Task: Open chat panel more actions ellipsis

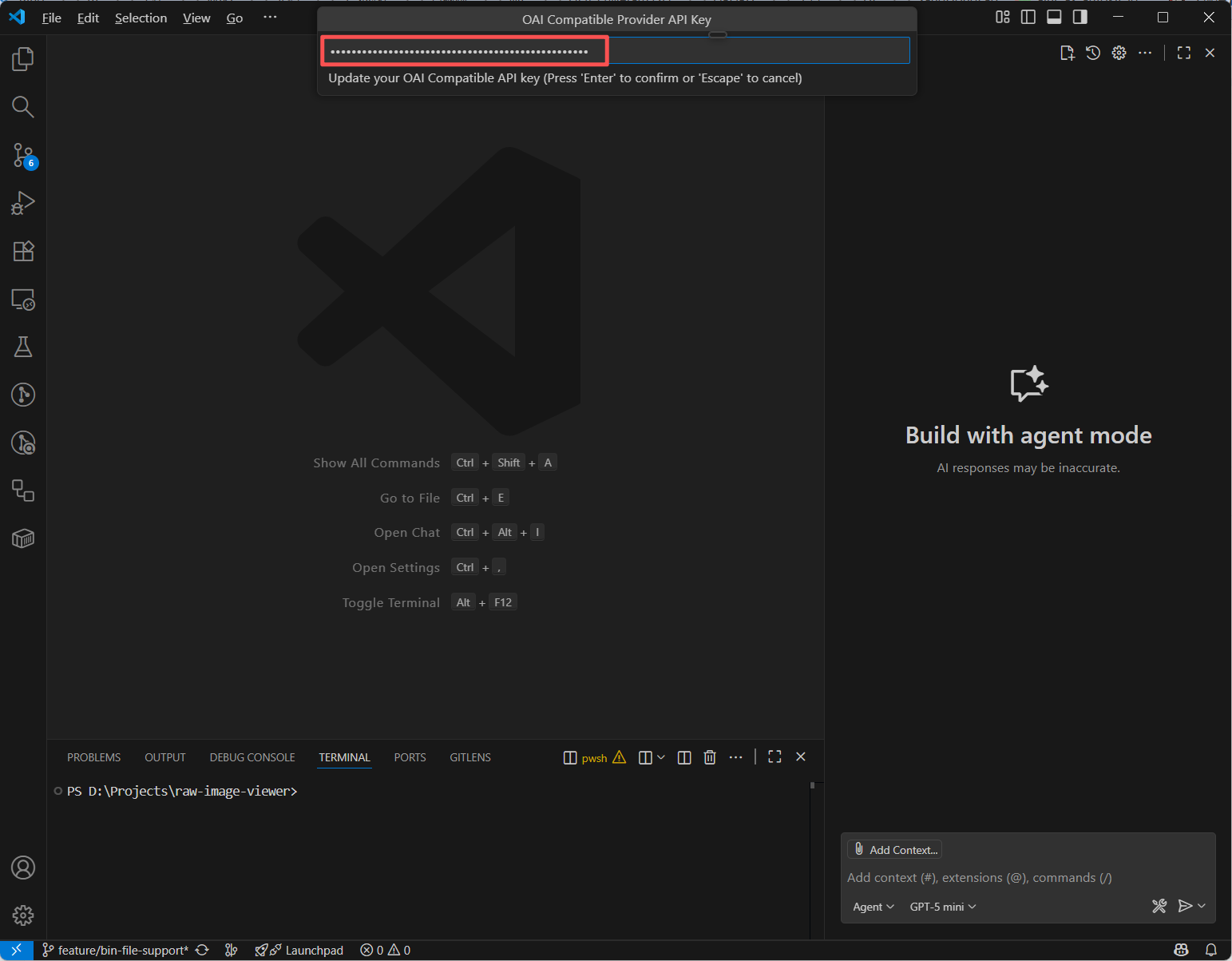Action: pyautogui.click(x=1145, y=53)
